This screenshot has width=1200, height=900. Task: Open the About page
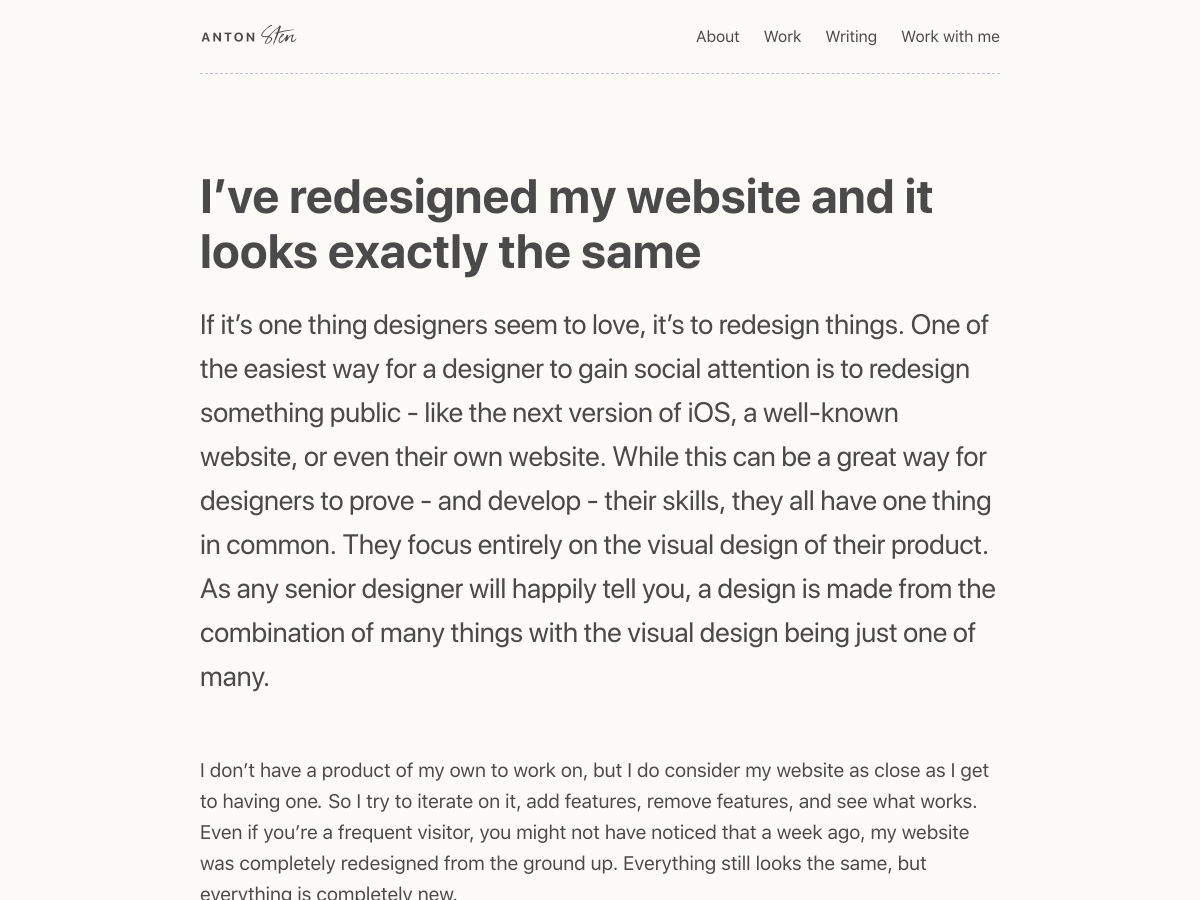click(717, 37)
